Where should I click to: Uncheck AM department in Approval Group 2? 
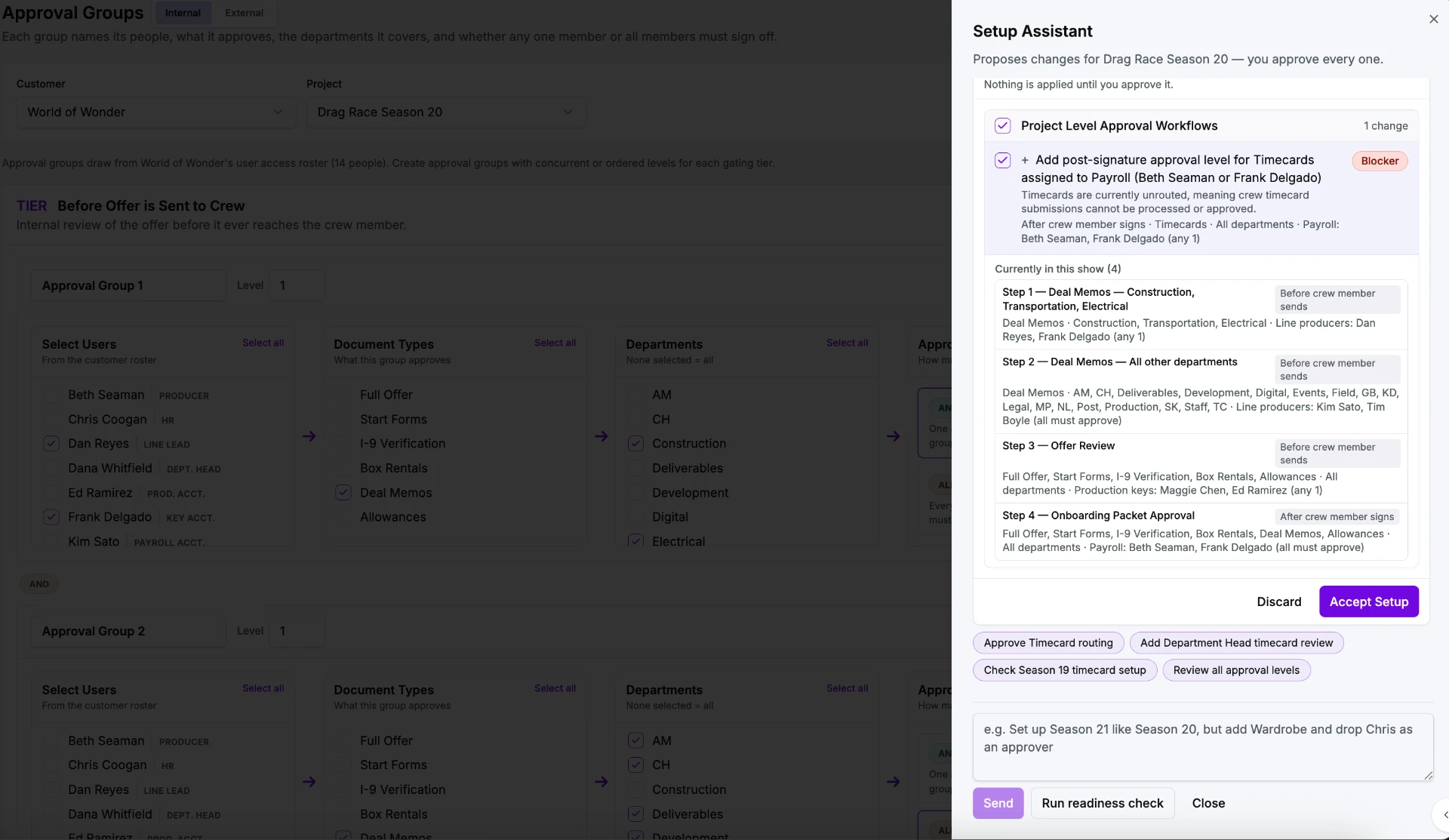click(x=635, y=740)
